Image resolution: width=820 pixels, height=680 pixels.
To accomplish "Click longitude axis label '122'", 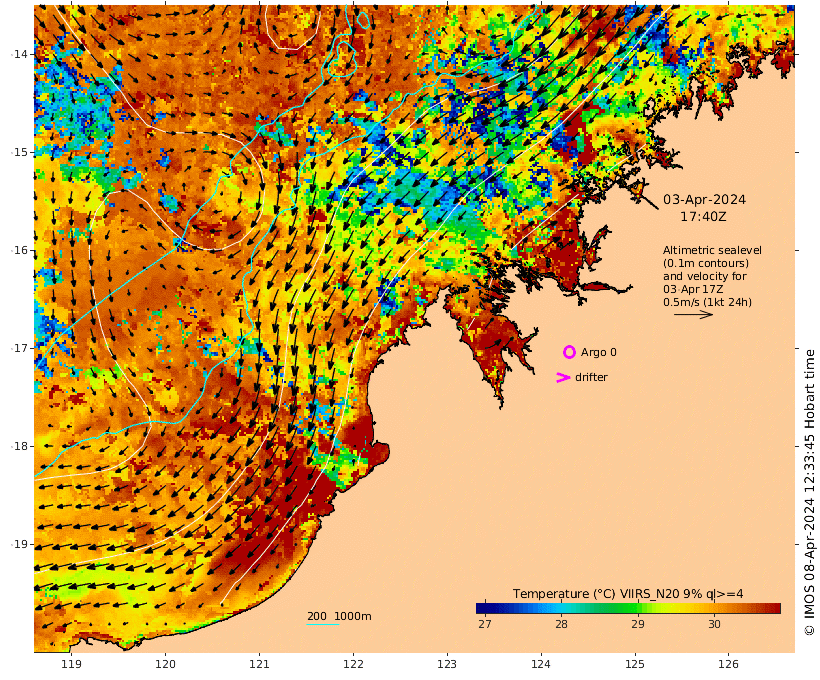I will point(353,664).
